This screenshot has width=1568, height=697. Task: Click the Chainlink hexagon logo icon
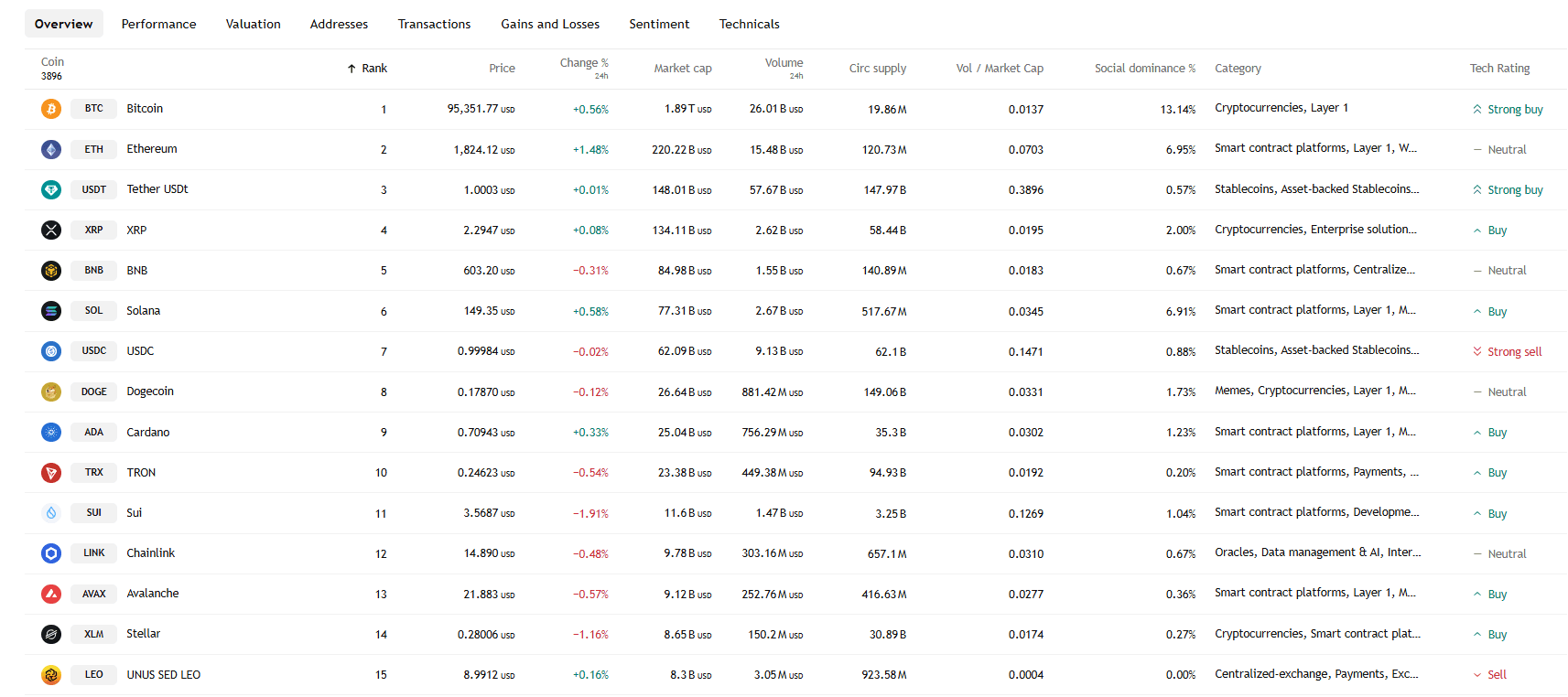[51, 553]
